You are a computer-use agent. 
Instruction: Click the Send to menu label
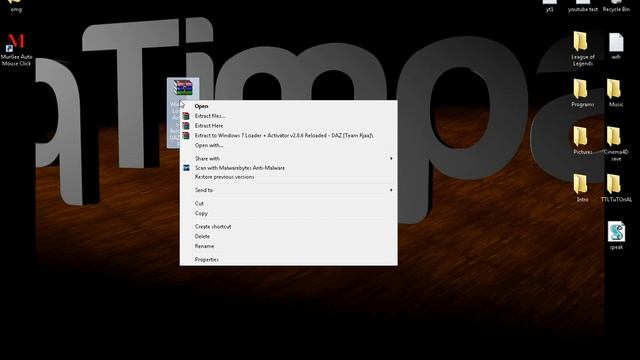click(x=204, y=190)
